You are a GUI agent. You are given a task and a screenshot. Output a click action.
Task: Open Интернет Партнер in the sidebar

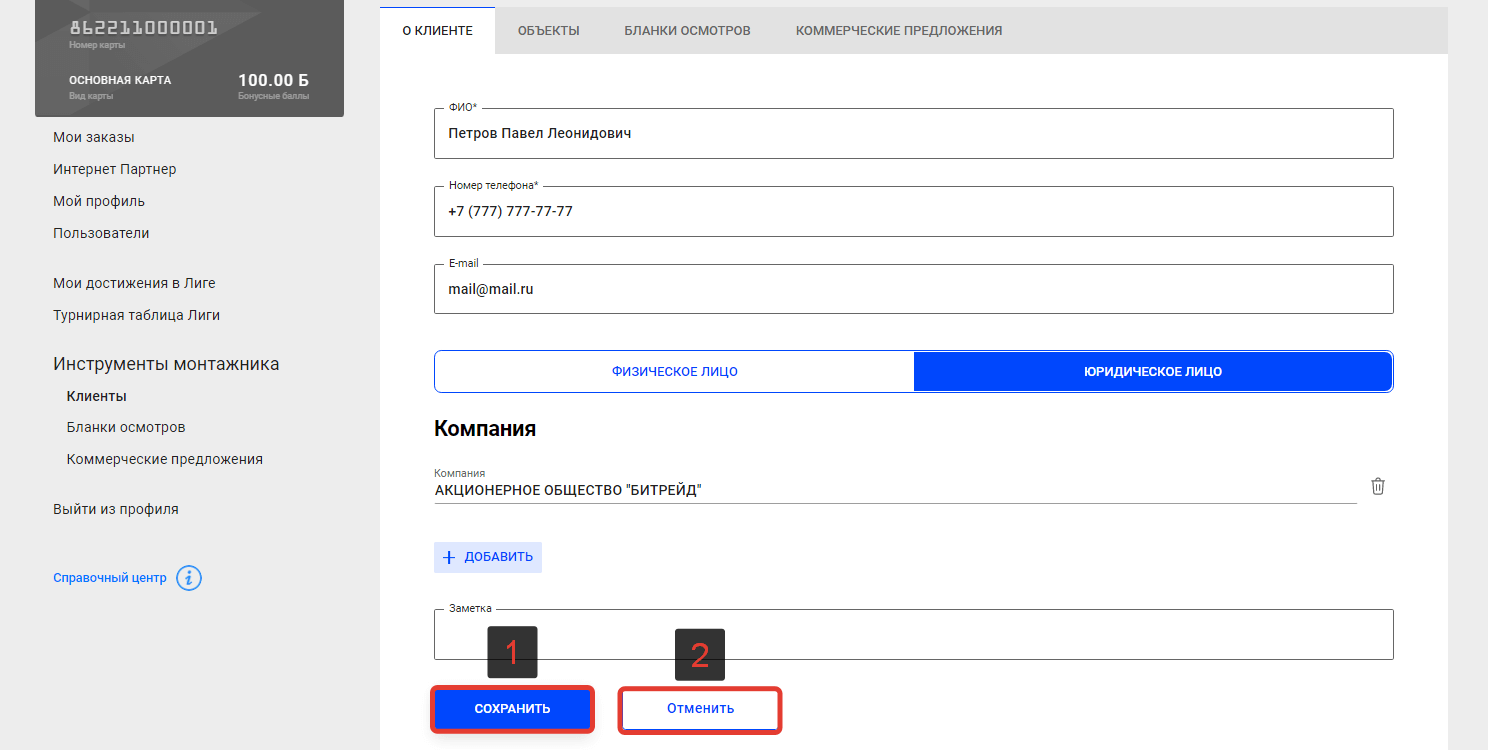114,169
